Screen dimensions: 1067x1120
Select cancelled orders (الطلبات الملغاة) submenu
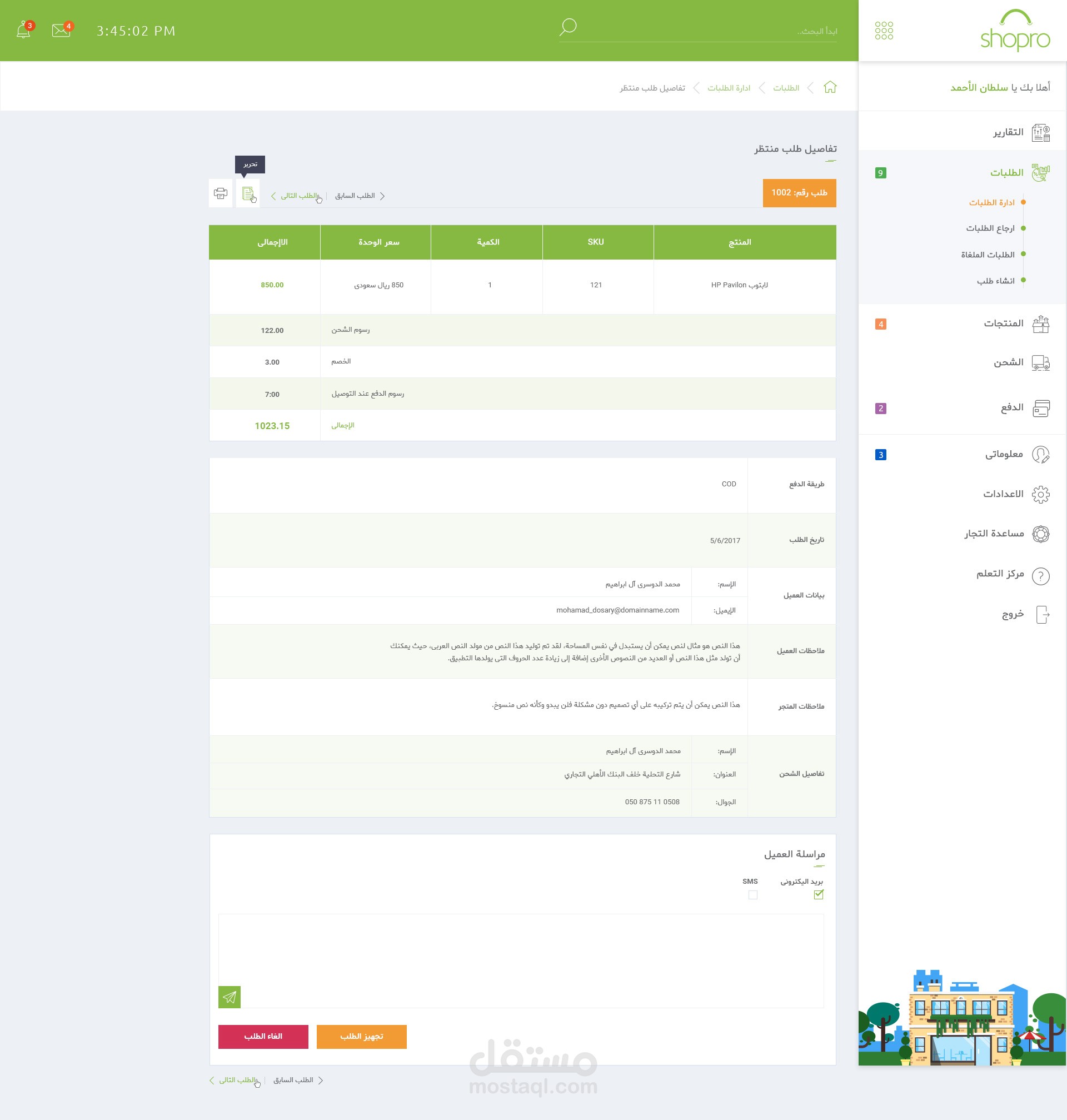click(x=988, y=255)
